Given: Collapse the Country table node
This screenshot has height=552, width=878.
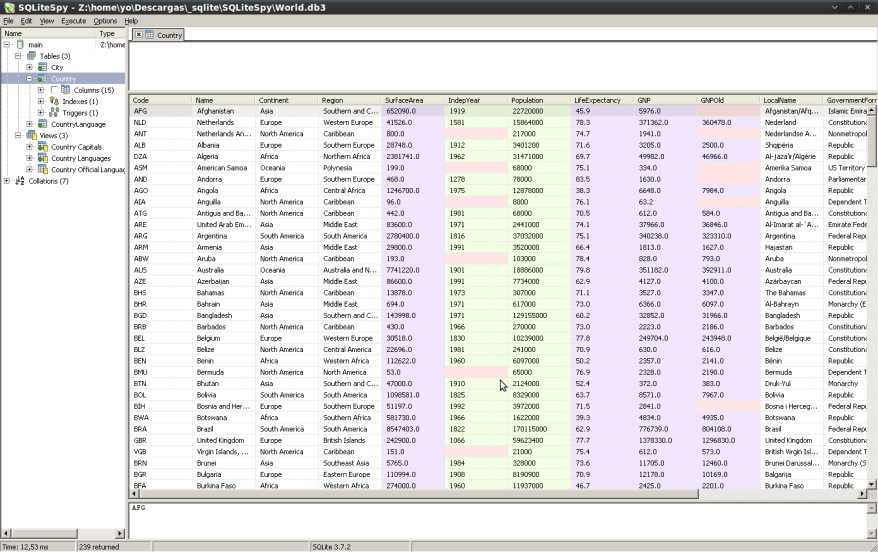Looking at the screenshot, I should point(29,78).
